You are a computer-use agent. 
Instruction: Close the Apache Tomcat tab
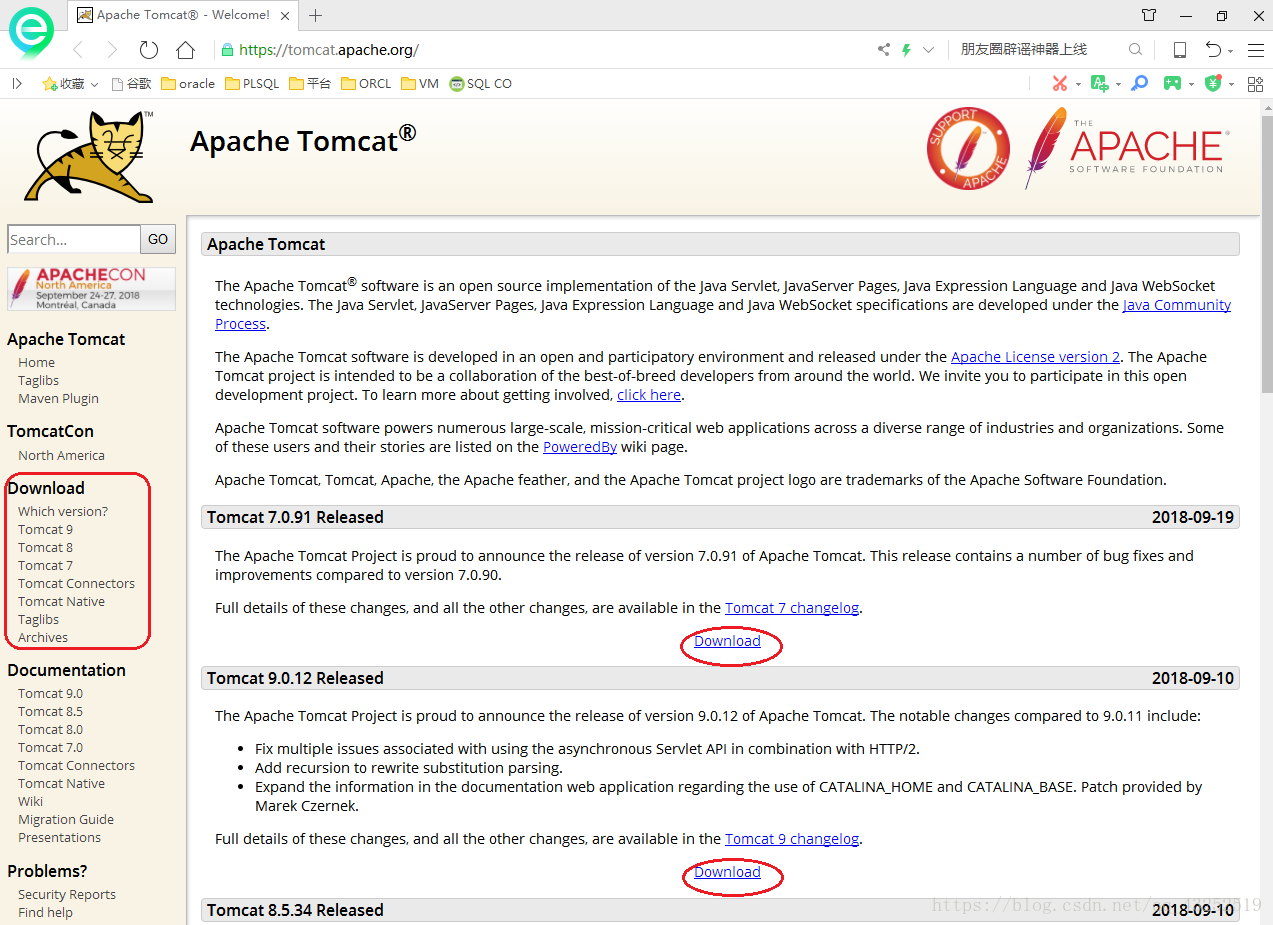coord(286,15)
